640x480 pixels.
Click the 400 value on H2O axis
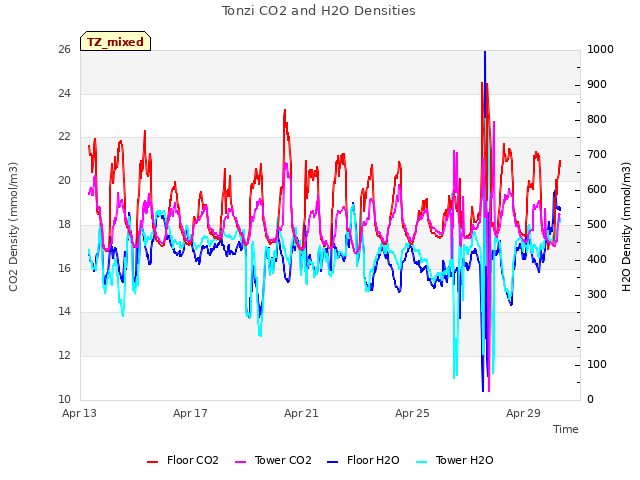point(597,260)
